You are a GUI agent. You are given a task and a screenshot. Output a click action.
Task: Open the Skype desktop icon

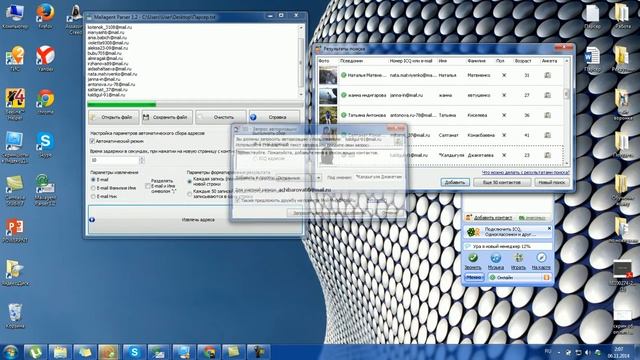coord(45,144)
